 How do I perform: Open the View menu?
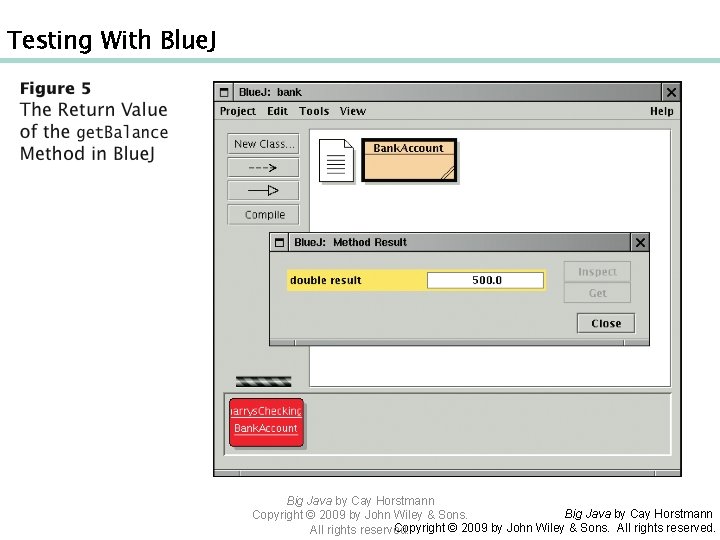[x=353, y=111]
